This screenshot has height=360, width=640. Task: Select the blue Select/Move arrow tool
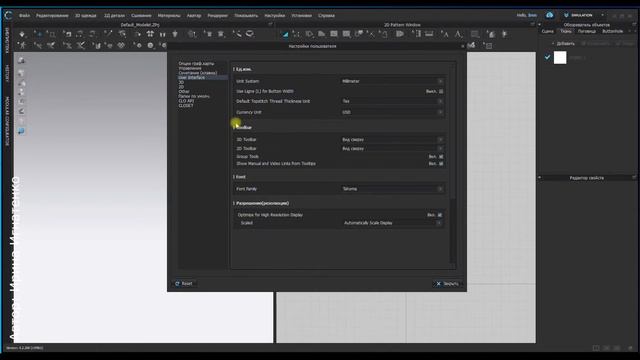pyautogui.click(x=38, y=34)
